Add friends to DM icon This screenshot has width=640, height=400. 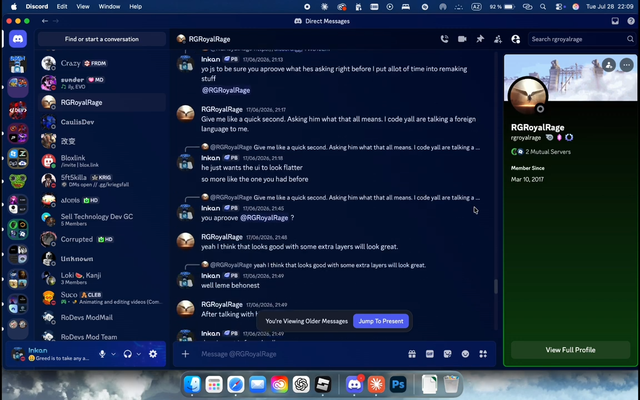point(498,39)
